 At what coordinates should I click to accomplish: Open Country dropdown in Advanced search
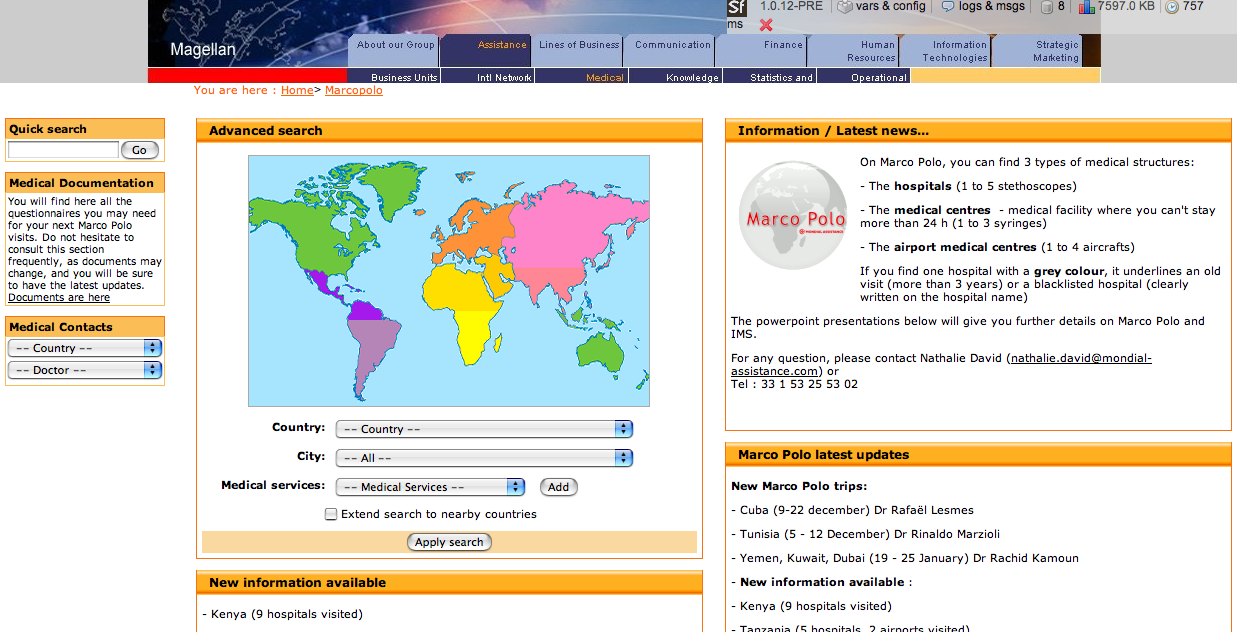tap(484, 429)
